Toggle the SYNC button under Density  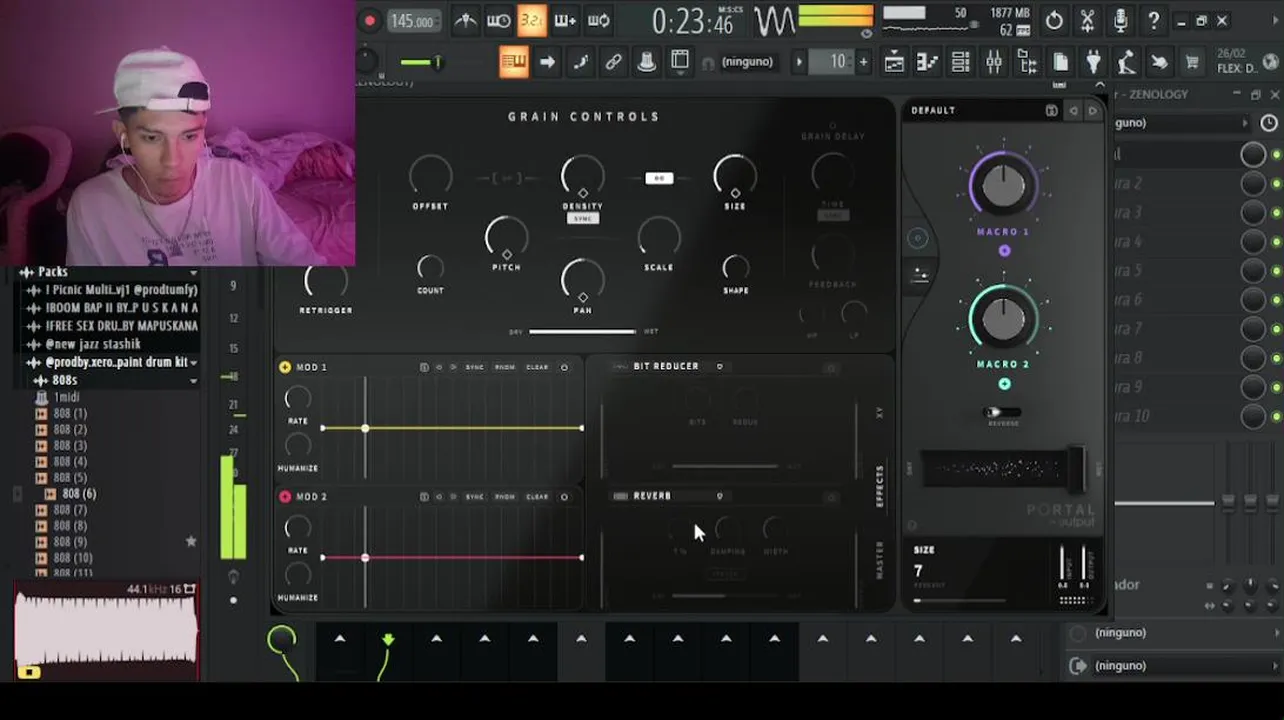pos(583,218)
